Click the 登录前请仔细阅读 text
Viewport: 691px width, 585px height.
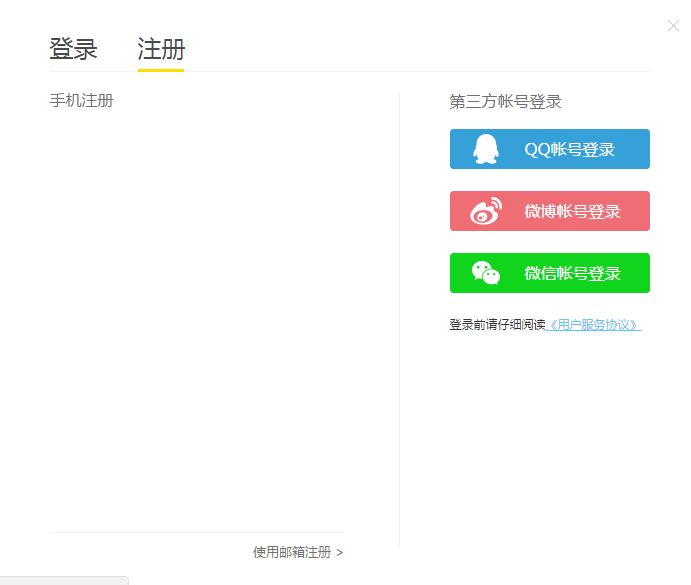point(498,325)
